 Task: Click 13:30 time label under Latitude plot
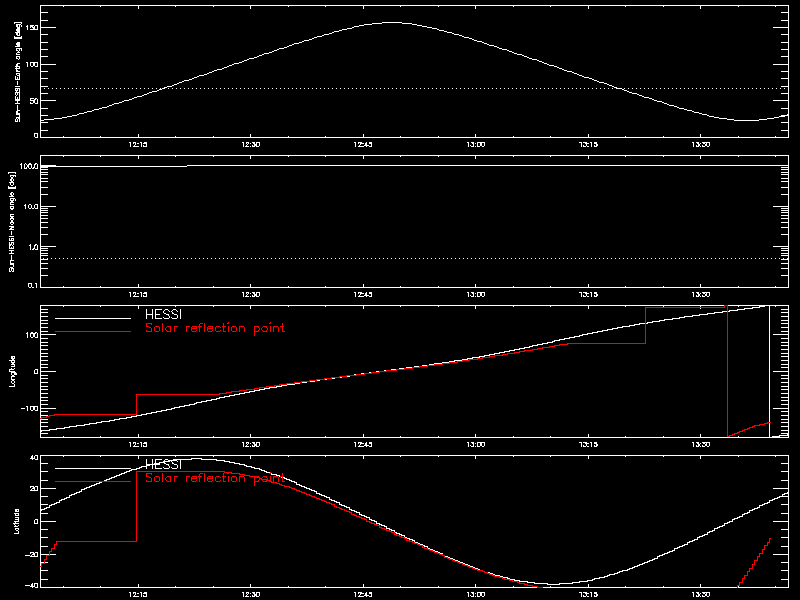[x=701, y=594]
